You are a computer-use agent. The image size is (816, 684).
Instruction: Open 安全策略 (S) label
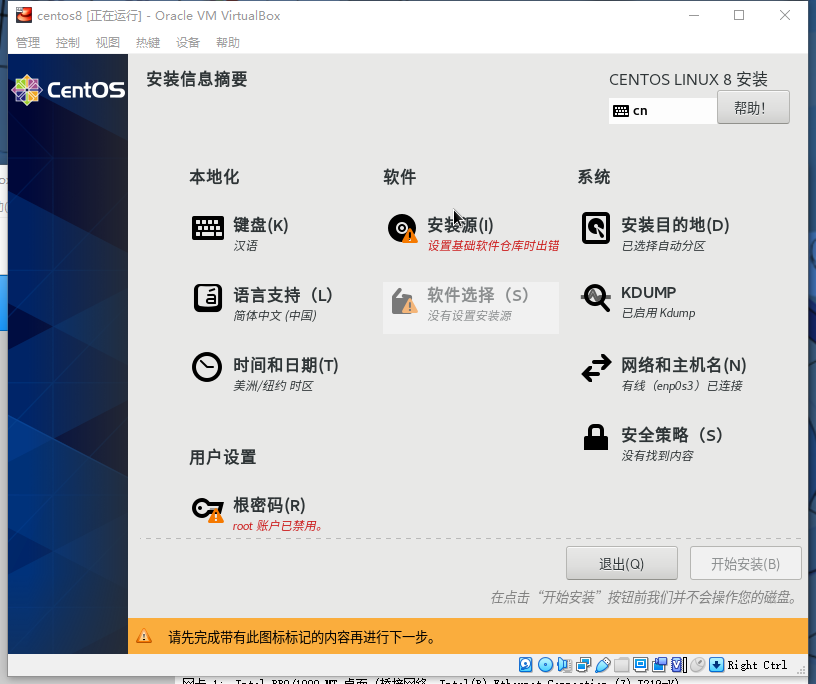672,435
